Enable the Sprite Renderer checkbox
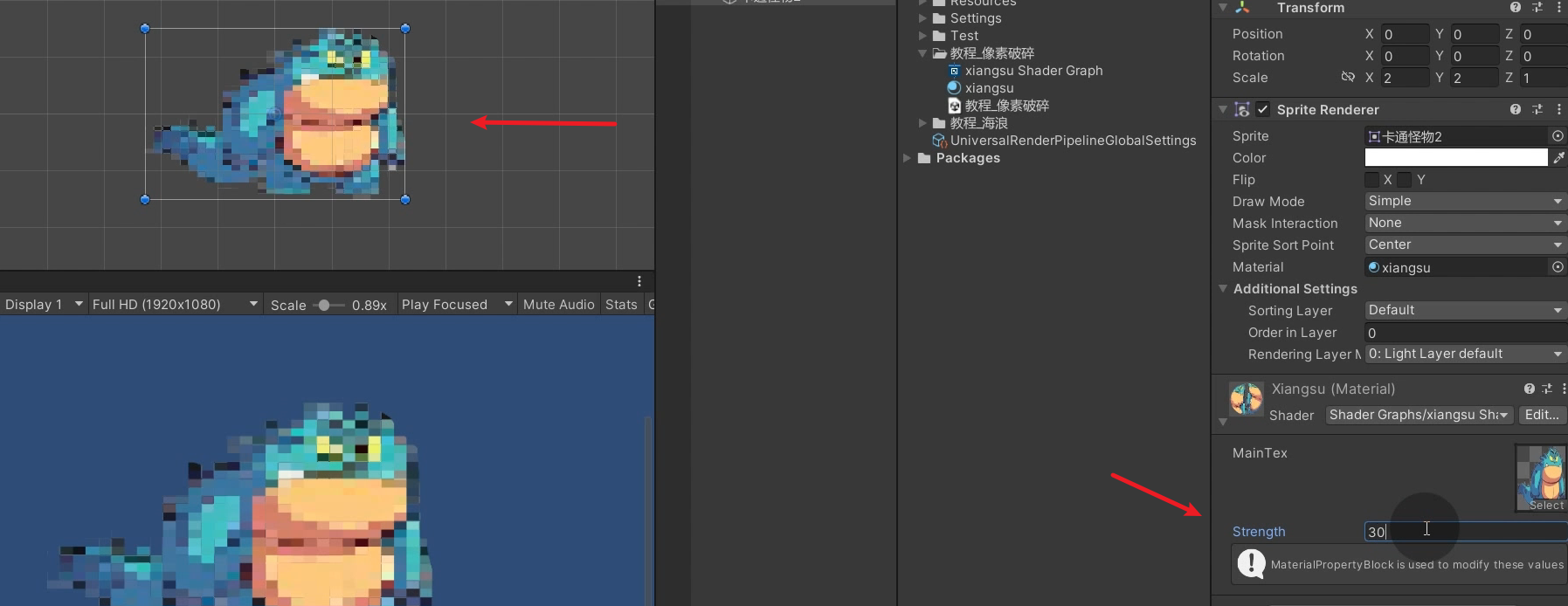Viewport: 1568px width, 606px height. pos(1263,109)
